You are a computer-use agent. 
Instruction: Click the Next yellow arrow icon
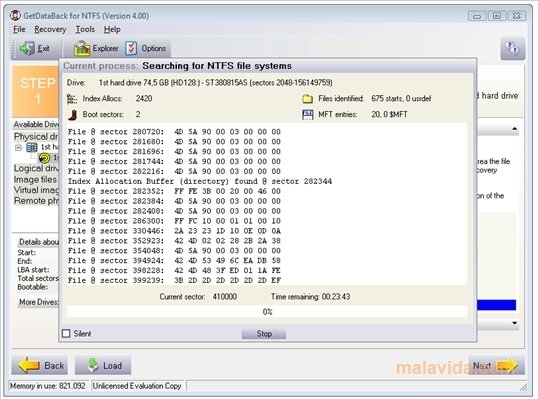[x=506, y=366]
